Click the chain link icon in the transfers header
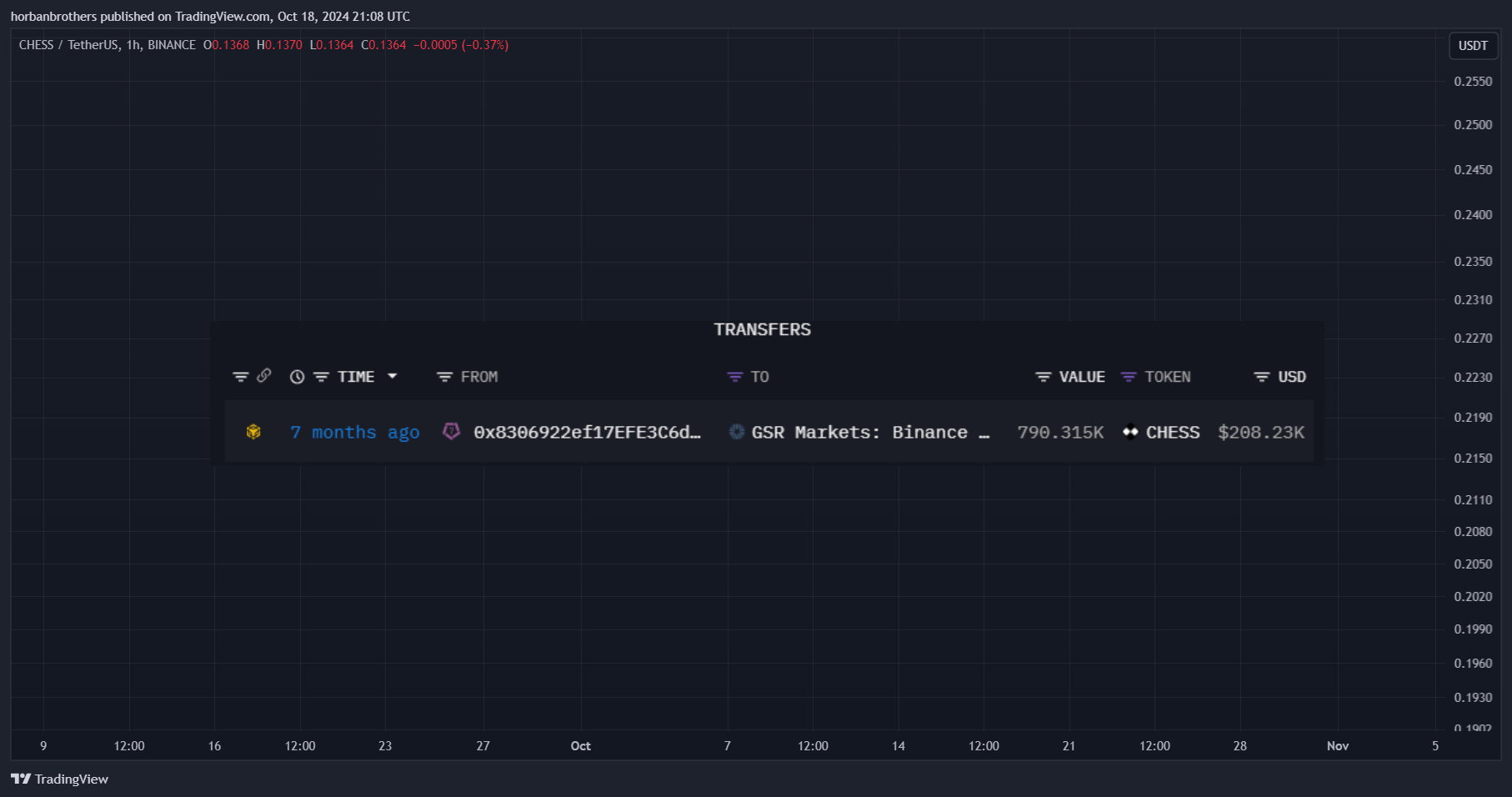The height and width of the screenshot is (797, 1512). (264, 375)
